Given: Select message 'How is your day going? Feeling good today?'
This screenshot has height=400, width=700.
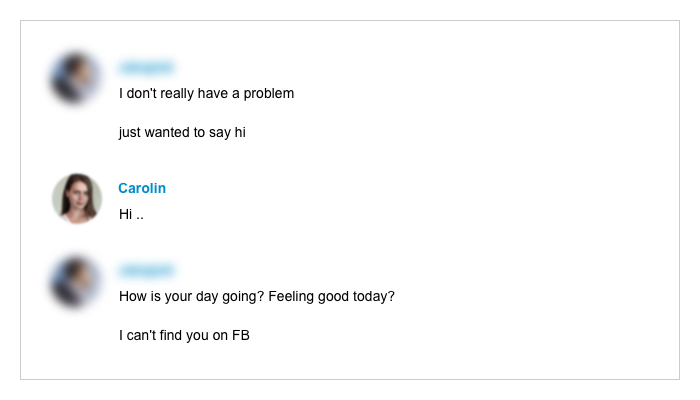Looking at the screenshot, I should [257, 296].
